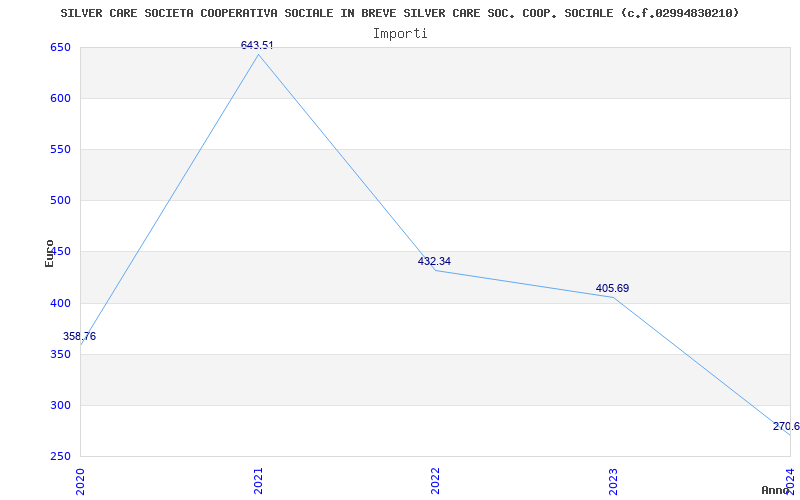Click the 2022 x-axis tick label
The width and height of the screenshot is (800, 500).
435,481
